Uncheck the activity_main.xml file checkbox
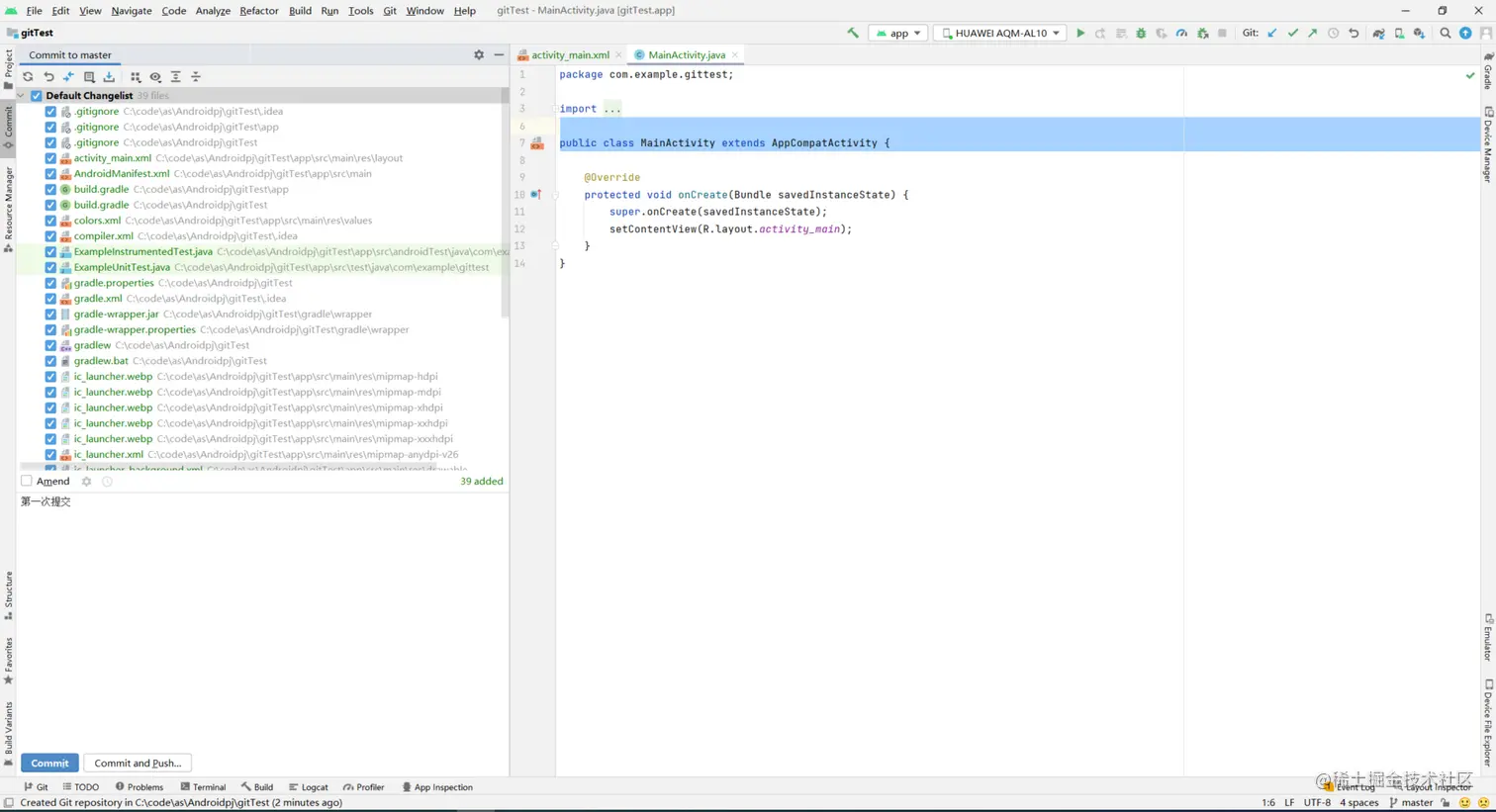Viewport: 1496px width, 812px height. [x=50, y=158]
